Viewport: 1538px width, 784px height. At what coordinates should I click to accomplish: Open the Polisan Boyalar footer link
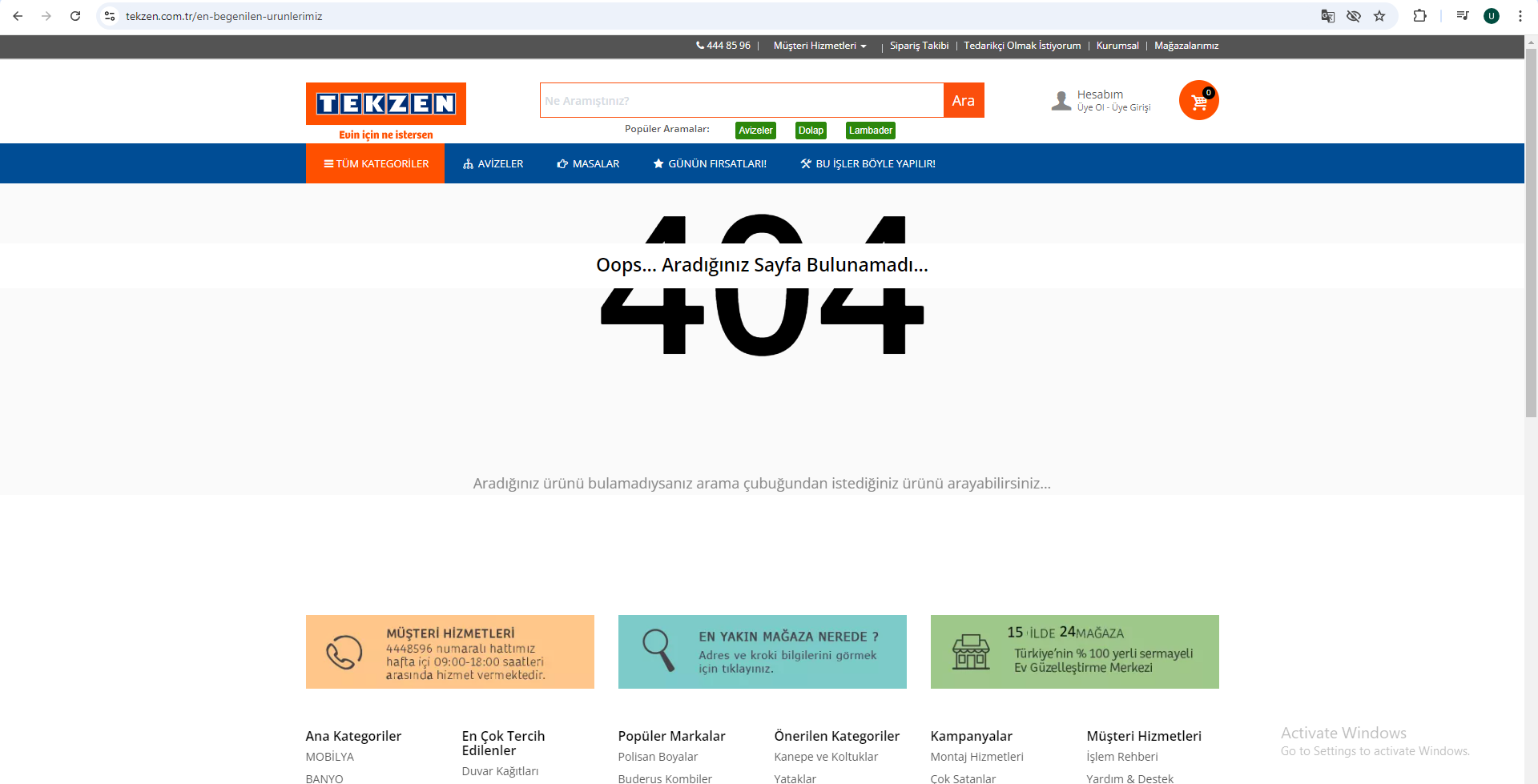click(x=658, y=757)
